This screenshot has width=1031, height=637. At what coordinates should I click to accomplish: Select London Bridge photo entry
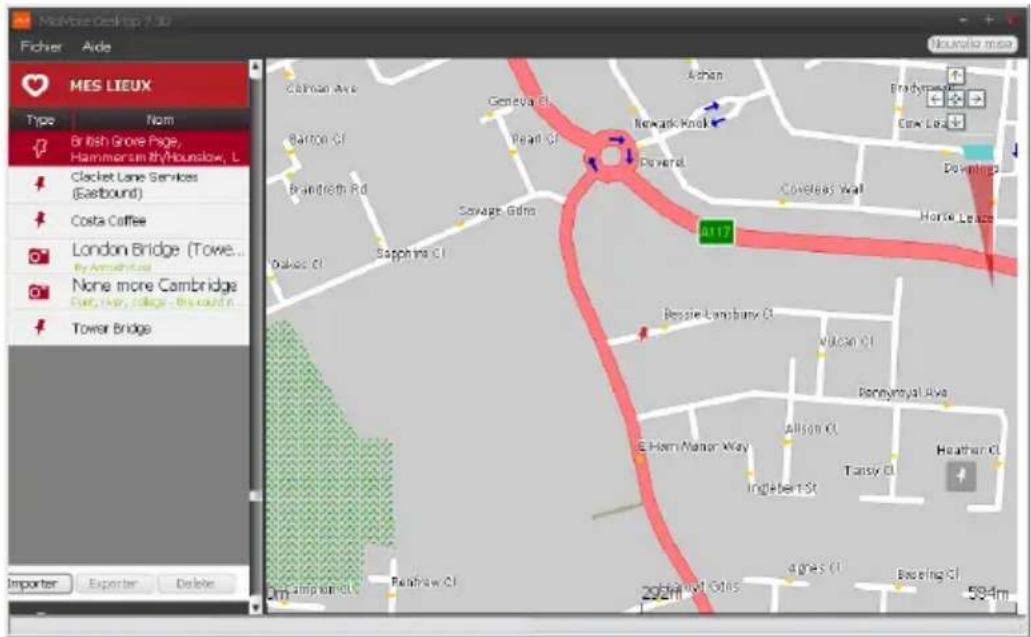point(129,256)
